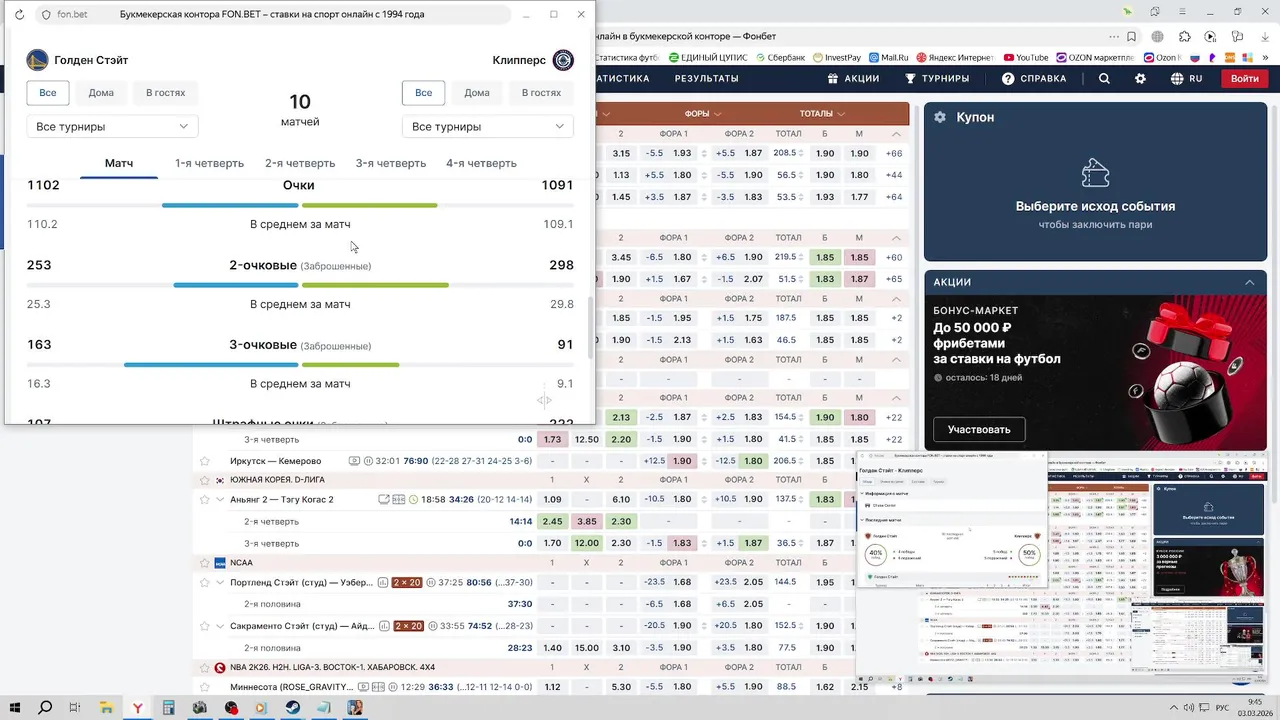1280x720 pixels.
Task: Open match tracker icon for Аньянг 2 match
Action: [x=399, y=499]
